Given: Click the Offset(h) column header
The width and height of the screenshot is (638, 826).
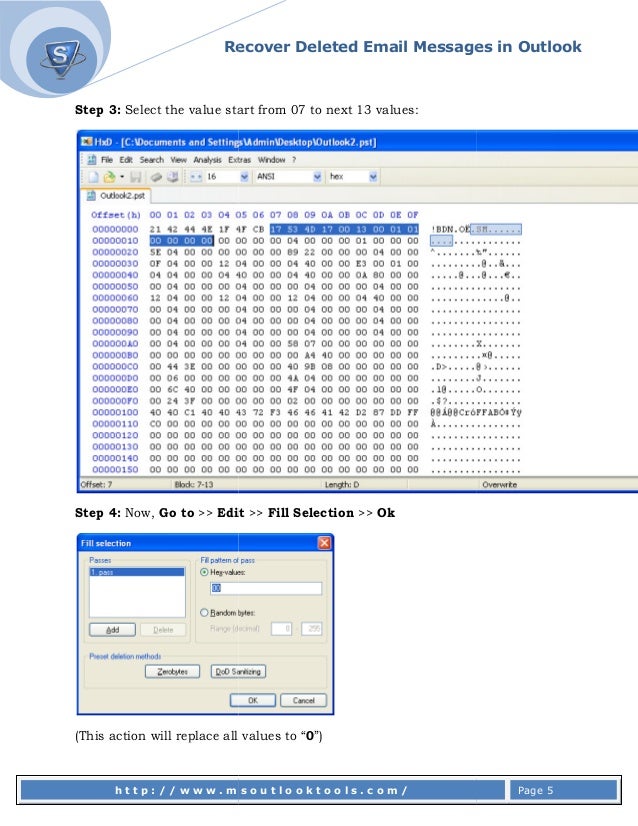Looking at the screenshot, I should coord(115,215).
